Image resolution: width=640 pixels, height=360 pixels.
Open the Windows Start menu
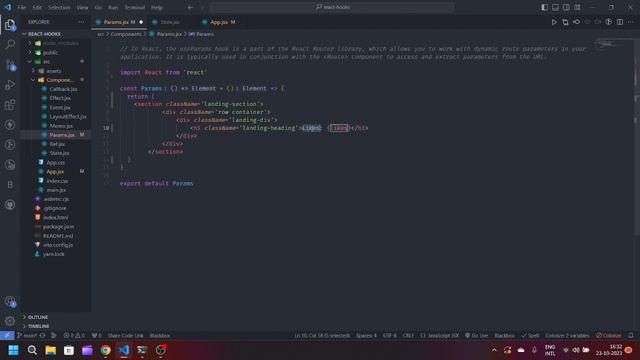(x=13, y=350)
